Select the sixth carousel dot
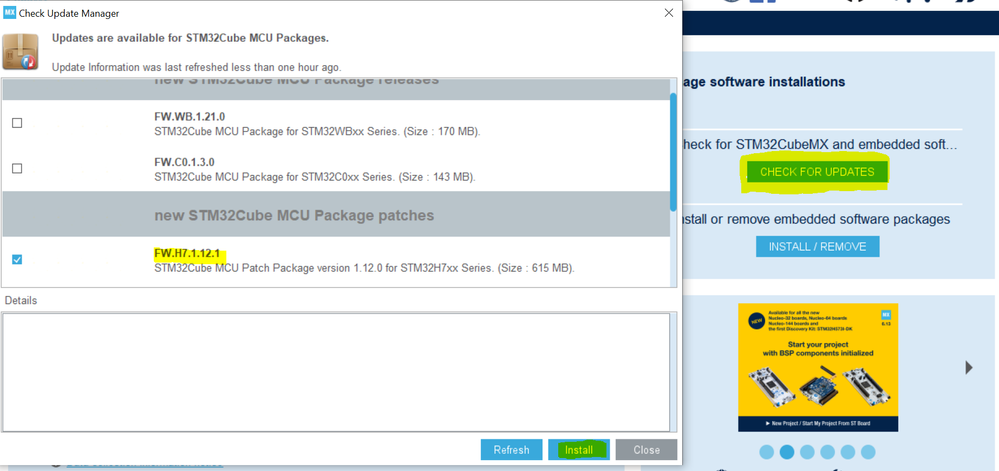This screenshot has height=471, width=999. [x=868, y=452]
